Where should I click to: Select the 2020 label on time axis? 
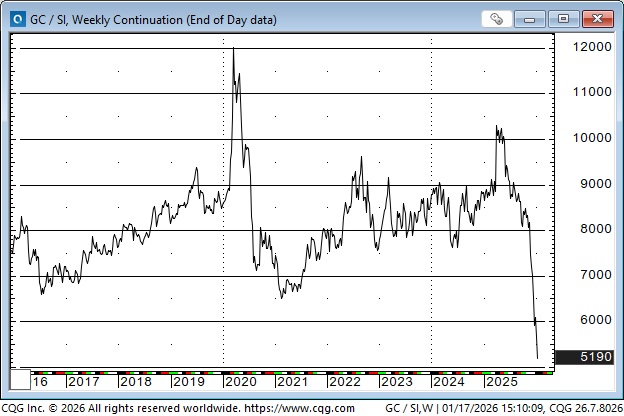pos(240,382)
